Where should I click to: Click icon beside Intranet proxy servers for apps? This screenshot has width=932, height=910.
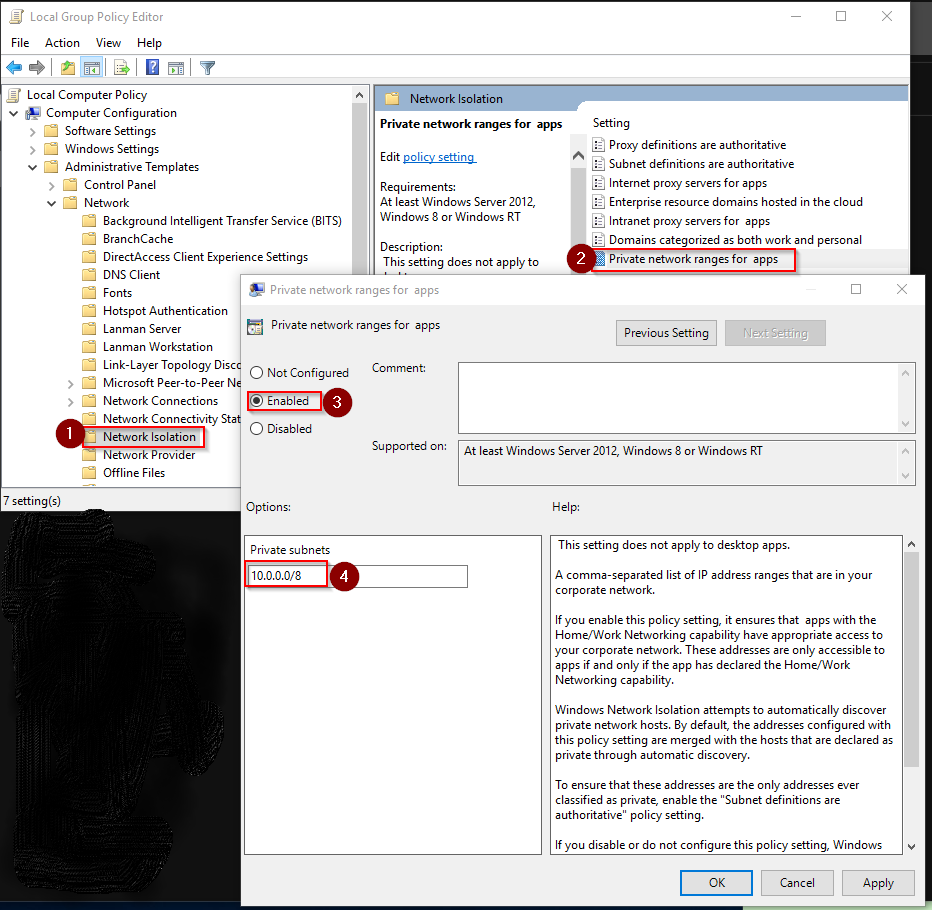[x=599, y=221]
